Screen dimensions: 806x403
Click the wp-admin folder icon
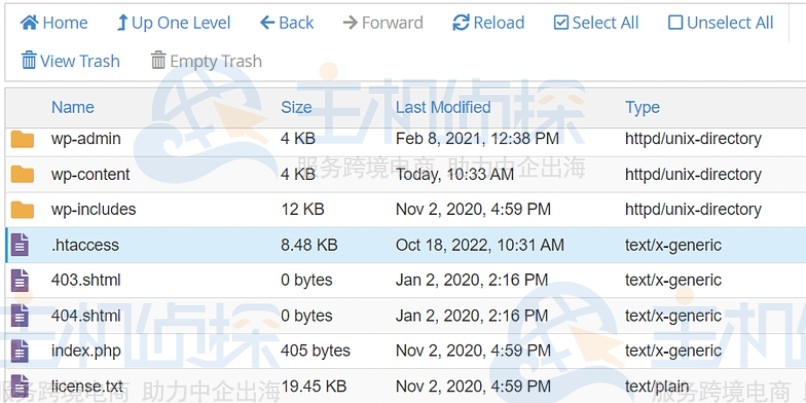22,139
